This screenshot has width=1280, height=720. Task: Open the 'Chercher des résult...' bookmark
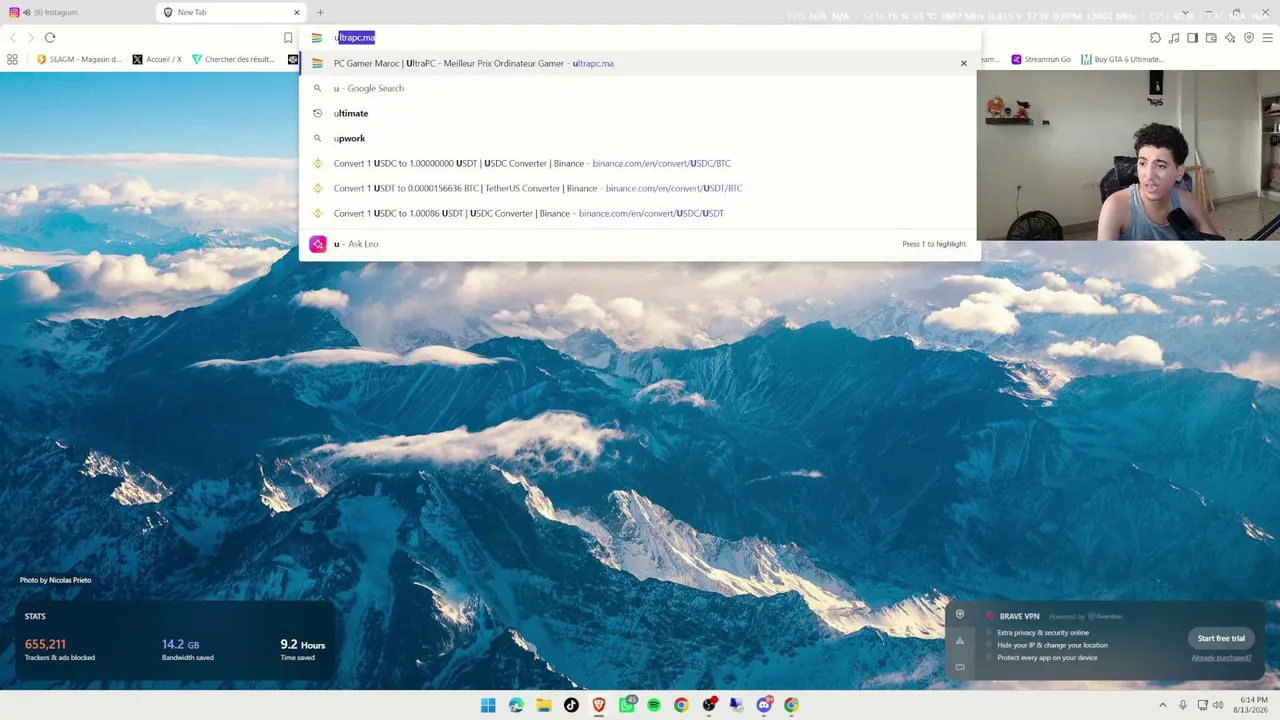click(x=233, y=59)
